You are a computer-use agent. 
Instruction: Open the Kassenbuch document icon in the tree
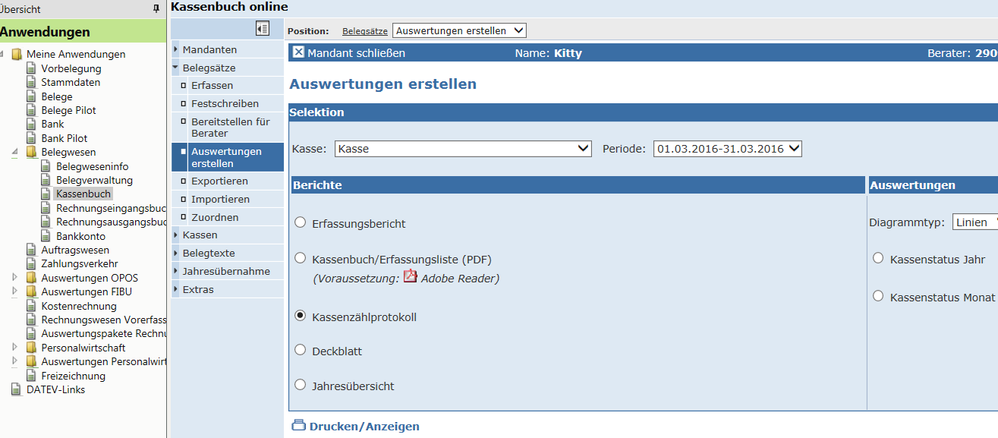(x=45, y=194)
